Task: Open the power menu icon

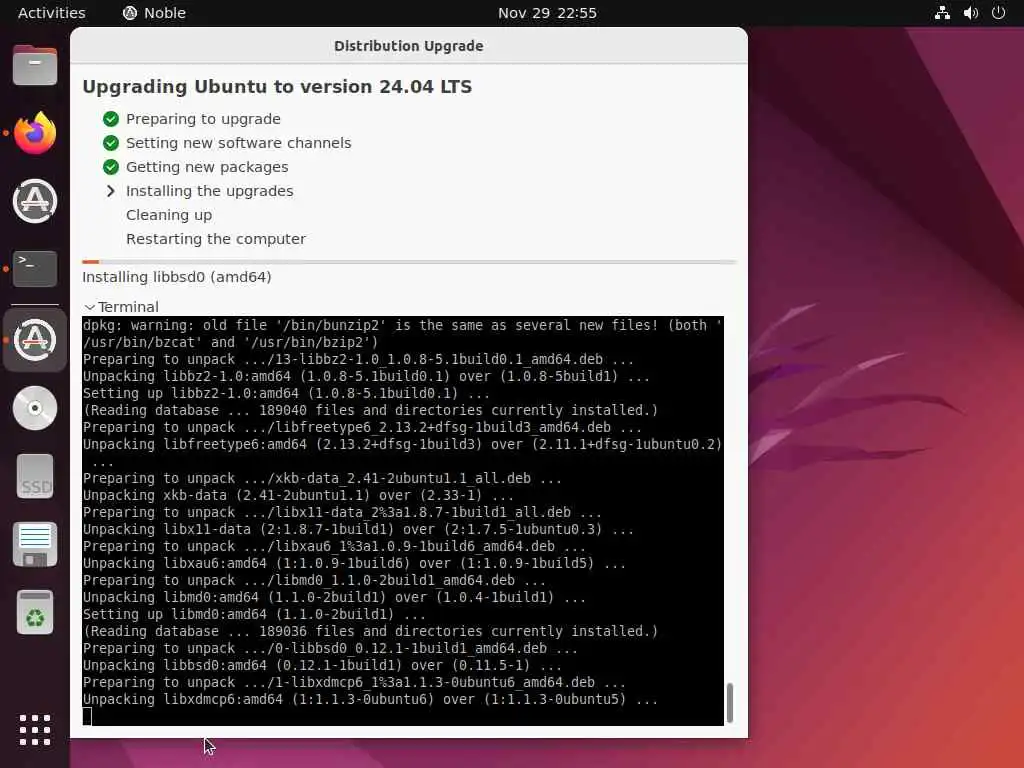Action: (998, 13)
